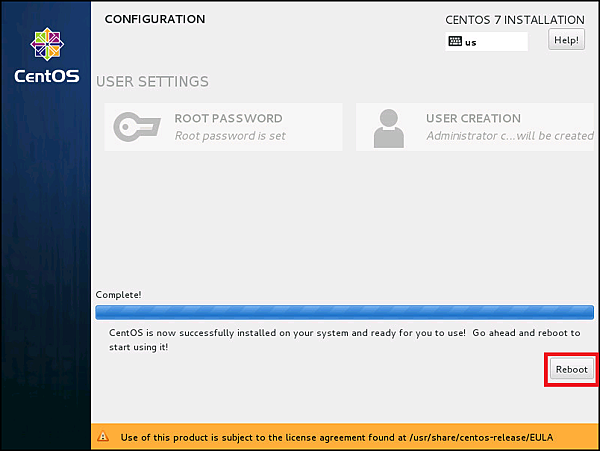The image size is (600, 451).
Task: Click the keyboard layout icon
Action: click(455, 42)
